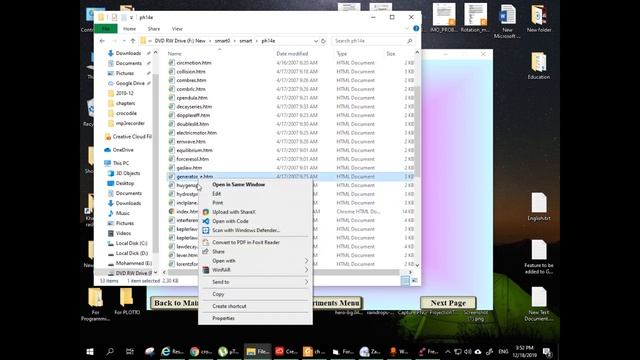Go up one folder level
The height and width of the screenshot is (360, 640).
(133, 41)
